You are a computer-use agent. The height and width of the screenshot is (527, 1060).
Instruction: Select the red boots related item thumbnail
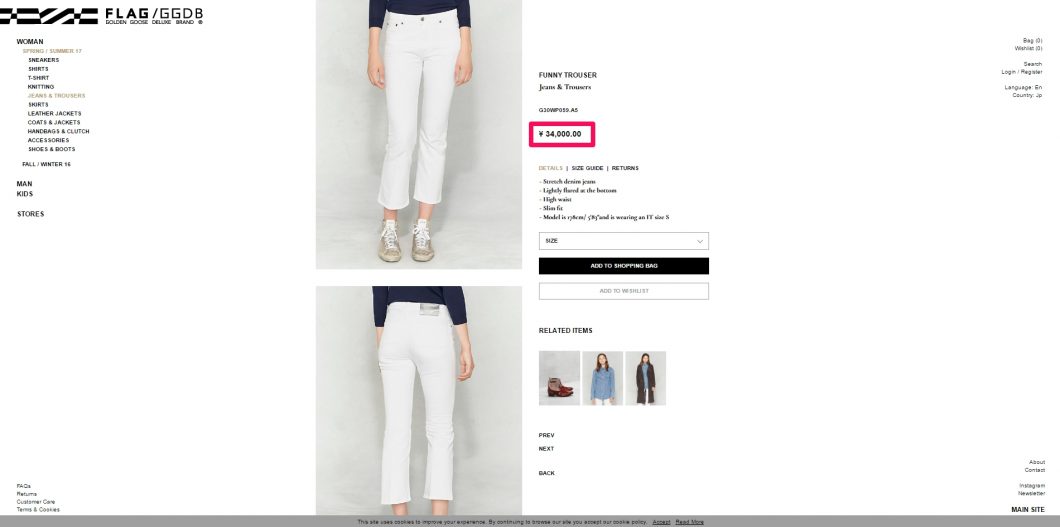click(559, 378)
